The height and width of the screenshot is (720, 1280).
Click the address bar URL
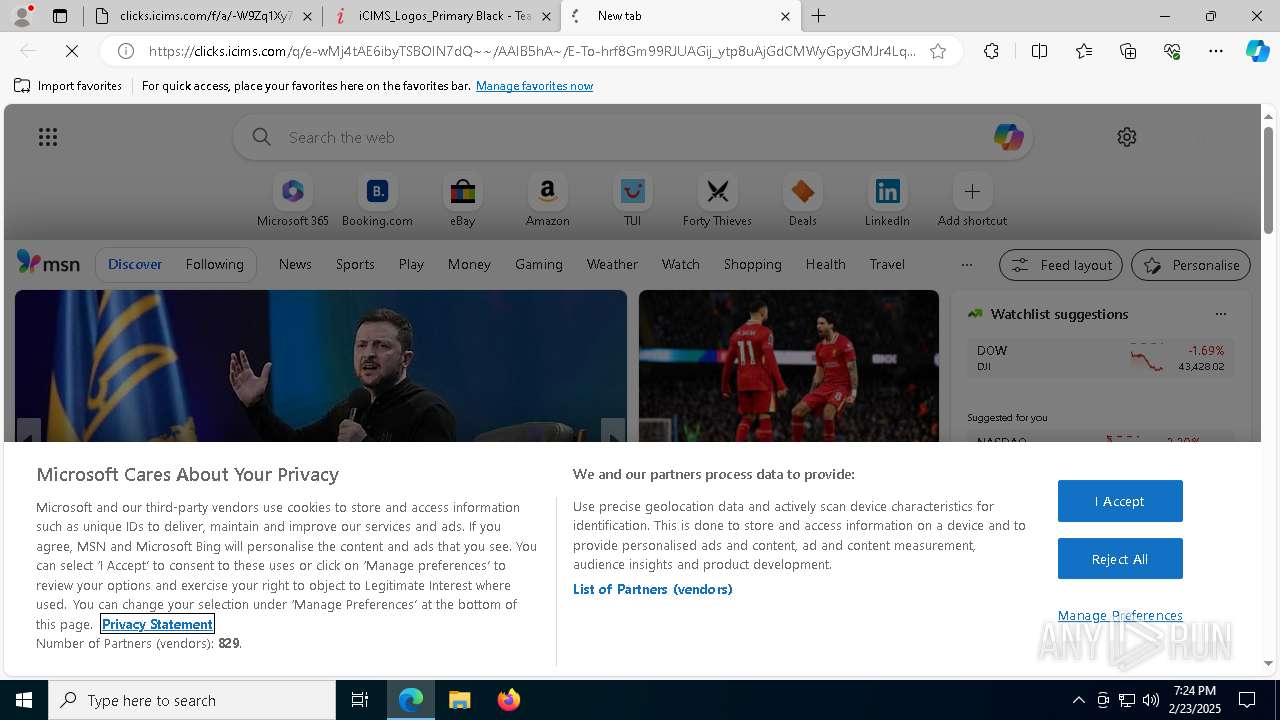[x=531, y=51]
